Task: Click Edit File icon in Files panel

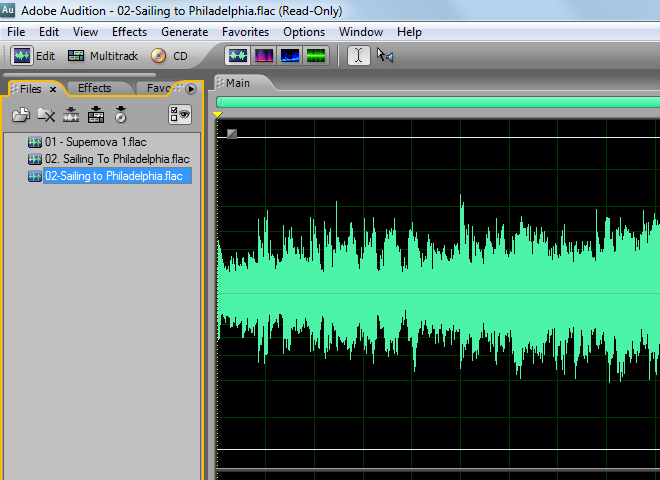Action: [71, 115]
